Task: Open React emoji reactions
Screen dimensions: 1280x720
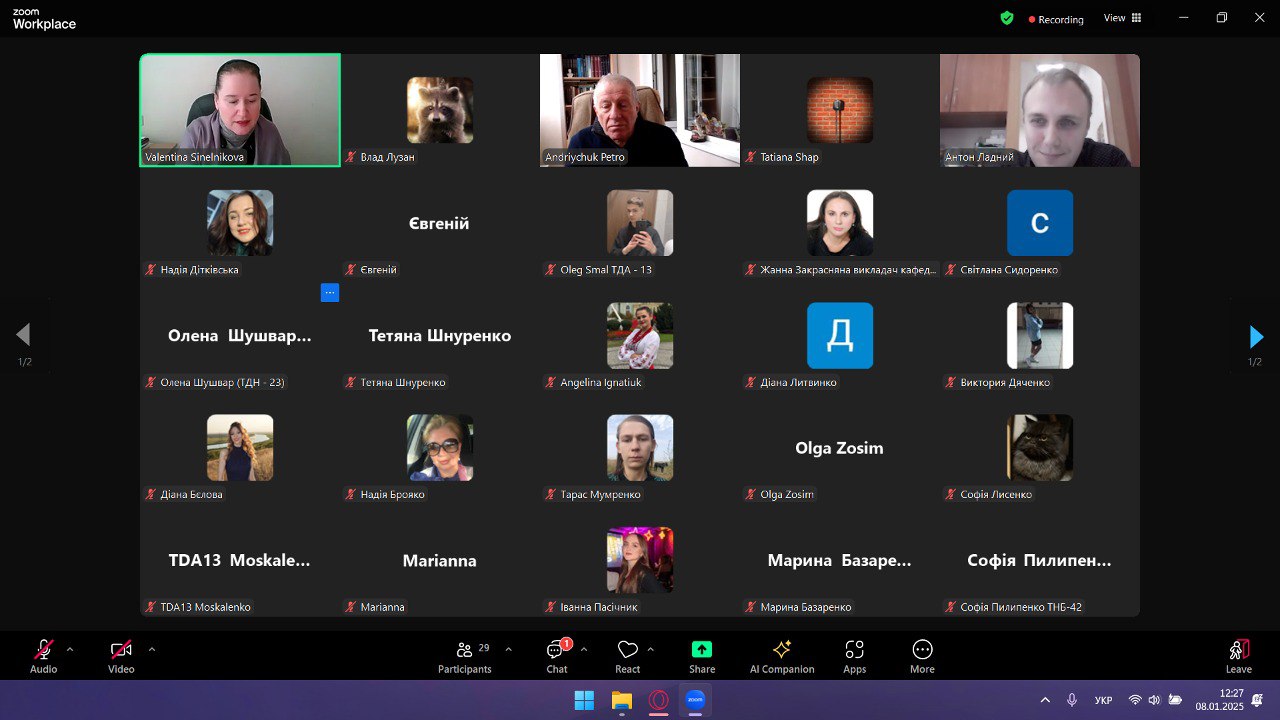Action: pos(628,657)
